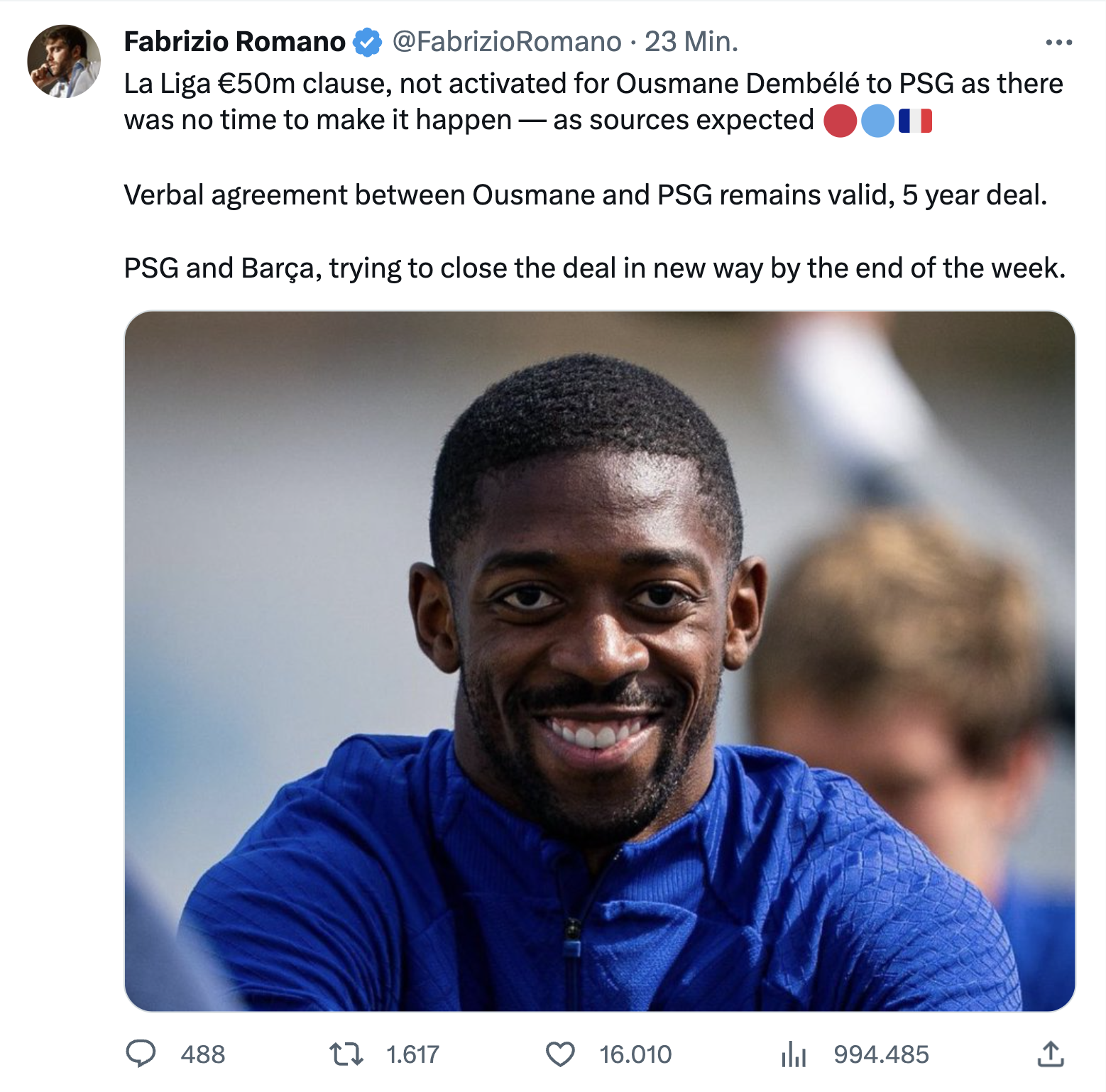Viewport: 1106px width, 1092px height.
Task: Like the tweet with the heart icon
Action: pyautogui.click(x=560, y=1054)
